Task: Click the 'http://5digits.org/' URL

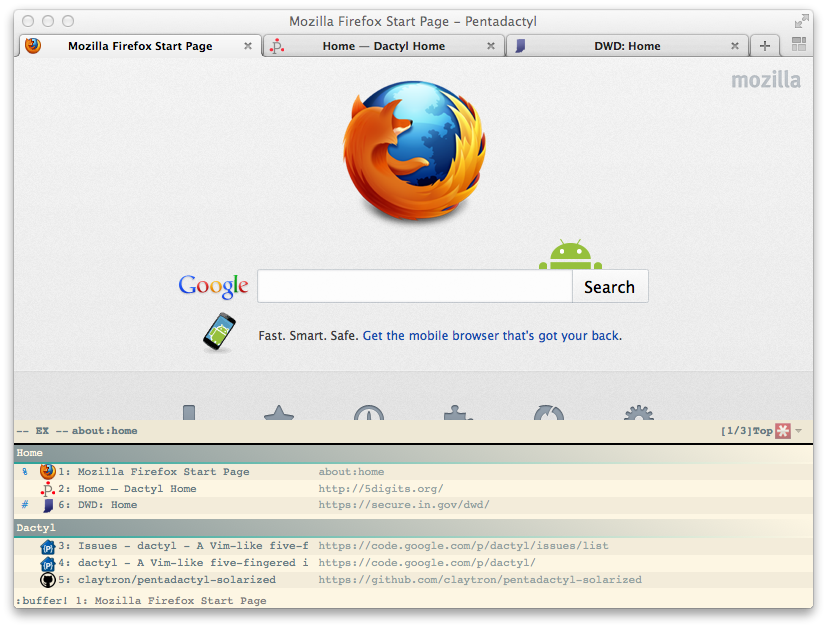Action: pyautogui.click(x=381, y=489)
